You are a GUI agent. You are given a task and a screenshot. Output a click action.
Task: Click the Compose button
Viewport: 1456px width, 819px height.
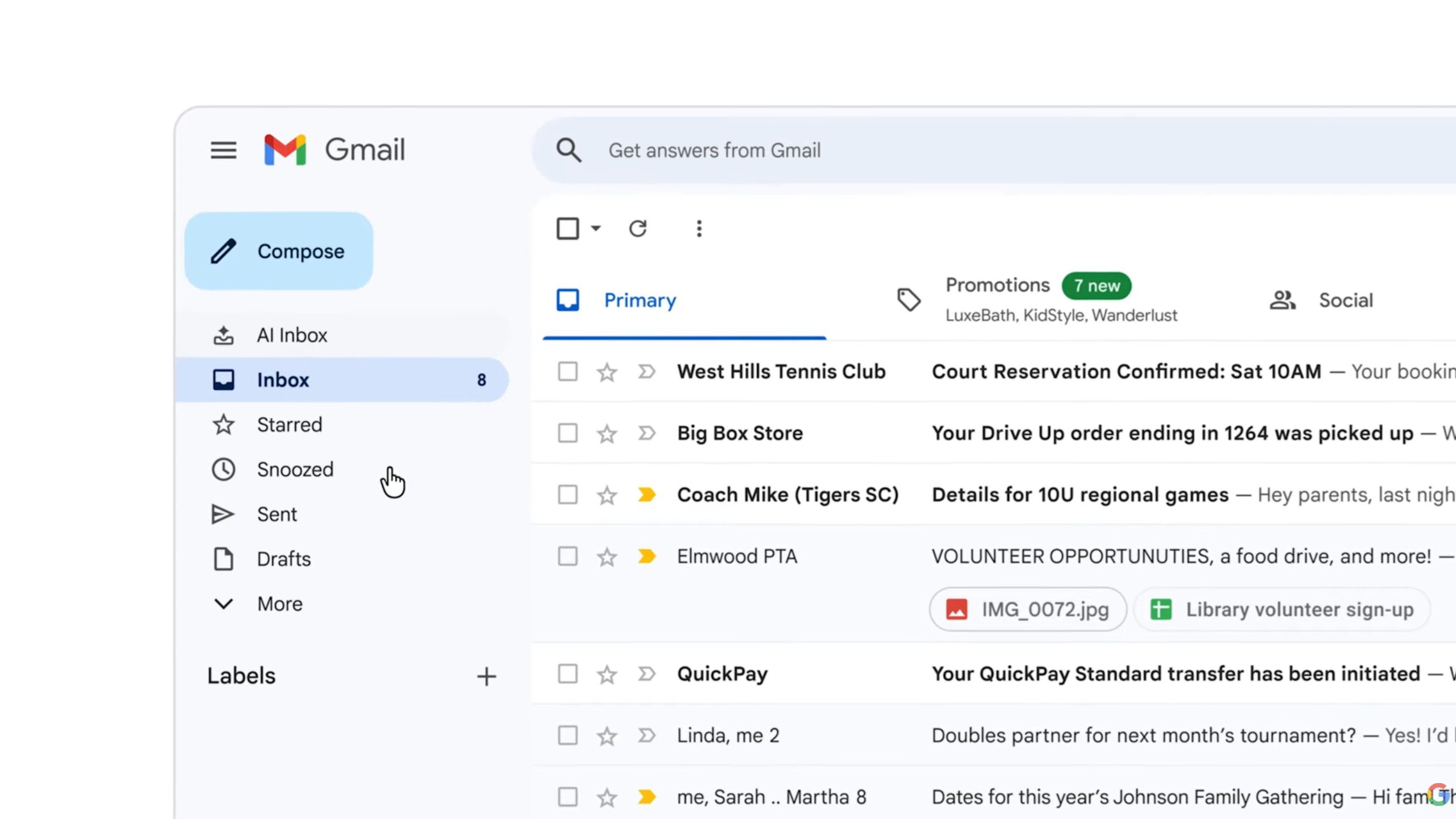pos(279,251)
